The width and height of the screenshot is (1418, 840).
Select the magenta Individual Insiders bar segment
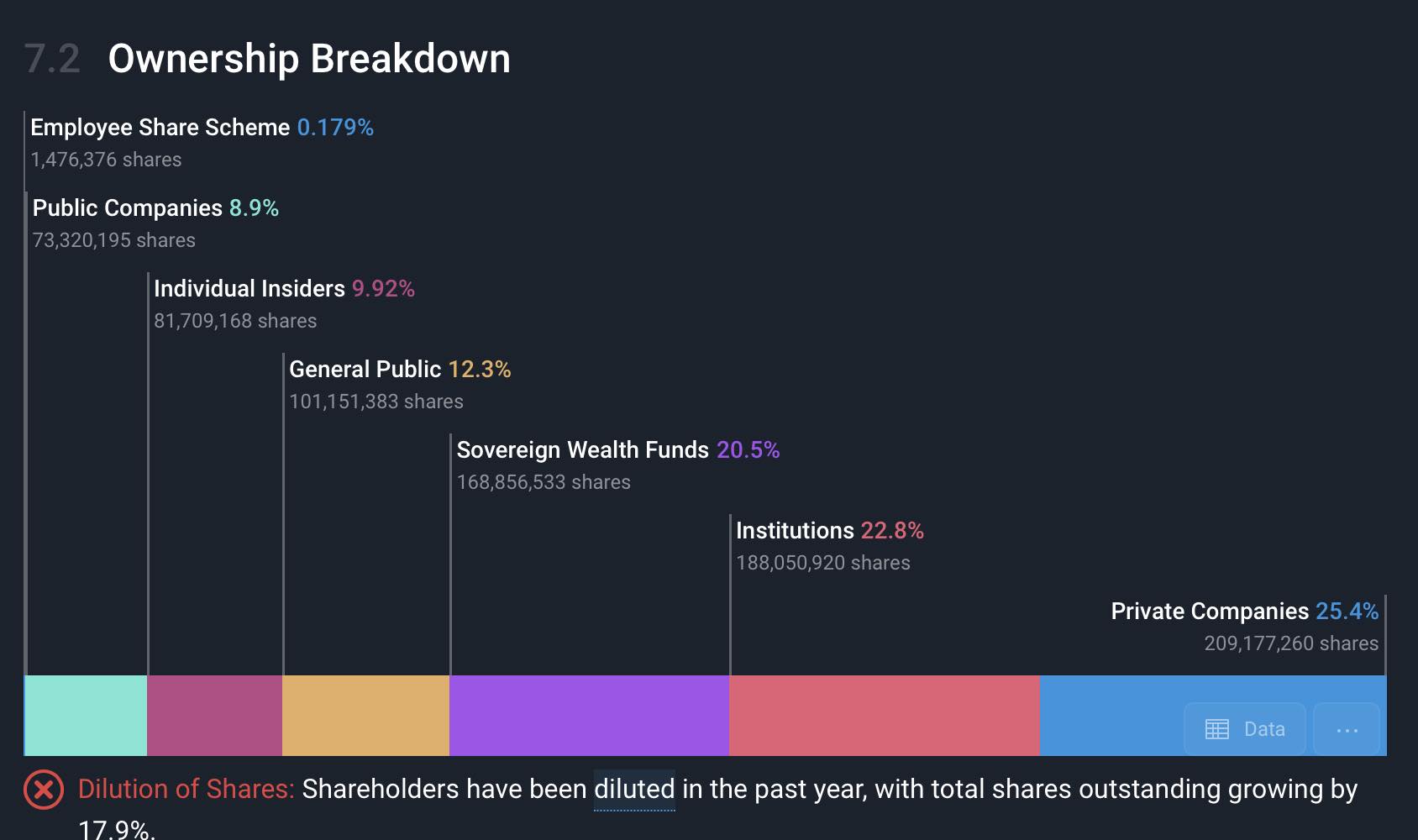[x=215, y=715]
